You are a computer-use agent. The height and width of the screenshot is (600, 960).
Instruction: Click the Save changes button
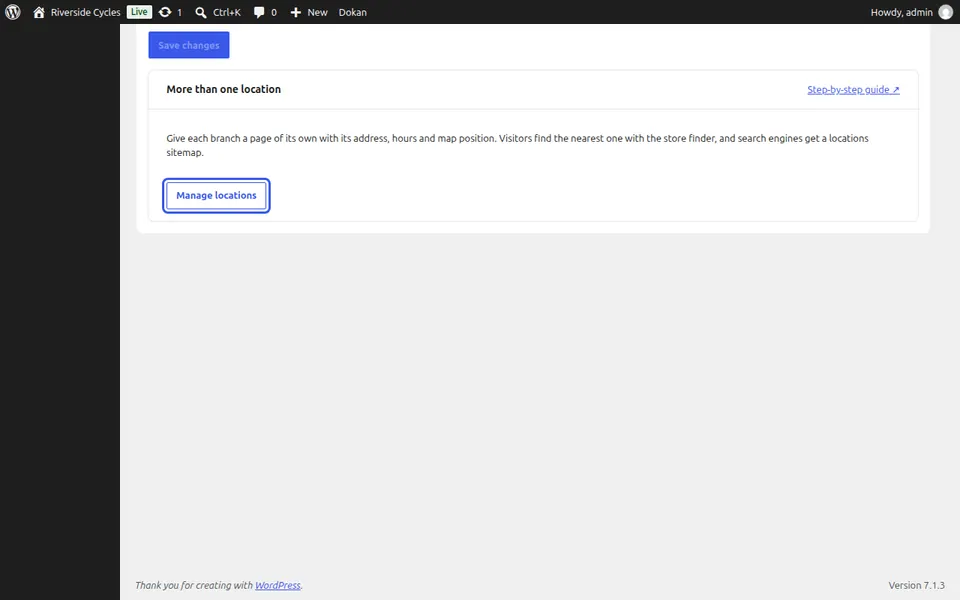pos(189,45)
